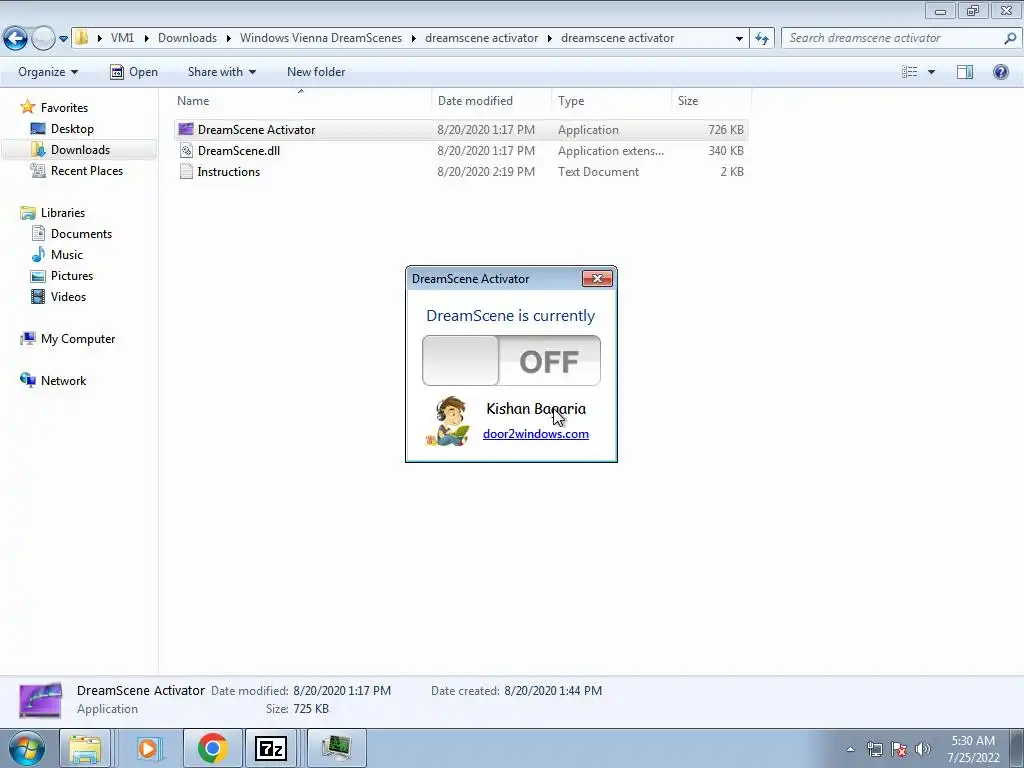Create a New folder

coord(316,72)
